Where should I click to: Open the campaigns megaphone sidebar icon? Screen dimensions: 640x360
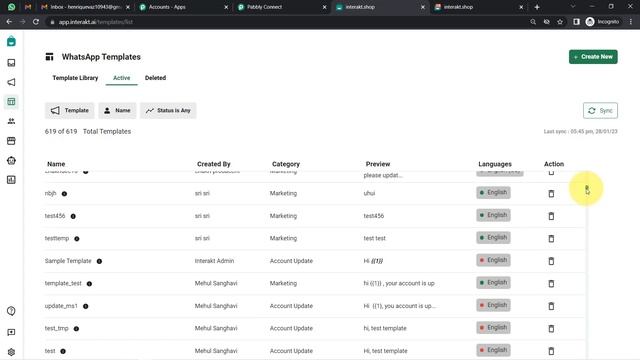(x=11, y=82)
